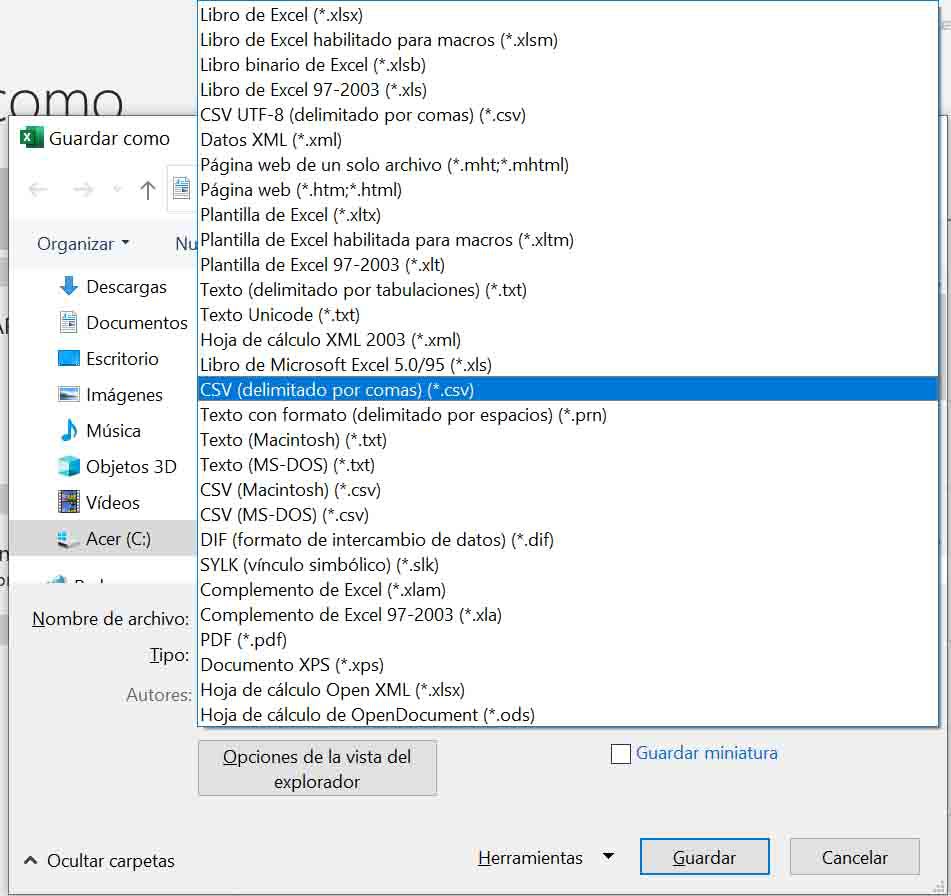
Task: Pick Hoja de cálculo Open XML (*.xlsx)
Action: tap(568, 690)
